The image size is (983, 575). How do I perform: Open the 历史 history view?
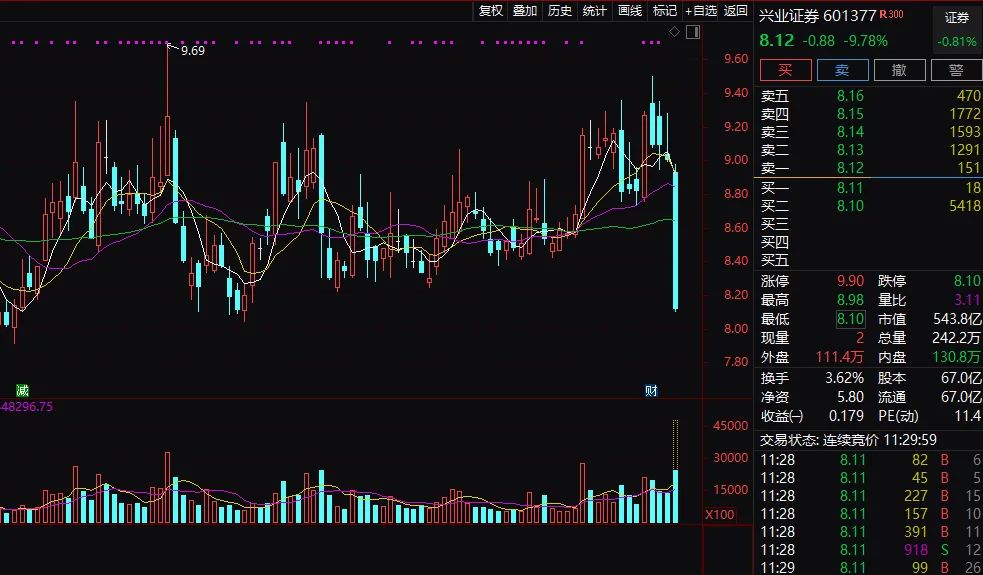[x=560, y=11]
